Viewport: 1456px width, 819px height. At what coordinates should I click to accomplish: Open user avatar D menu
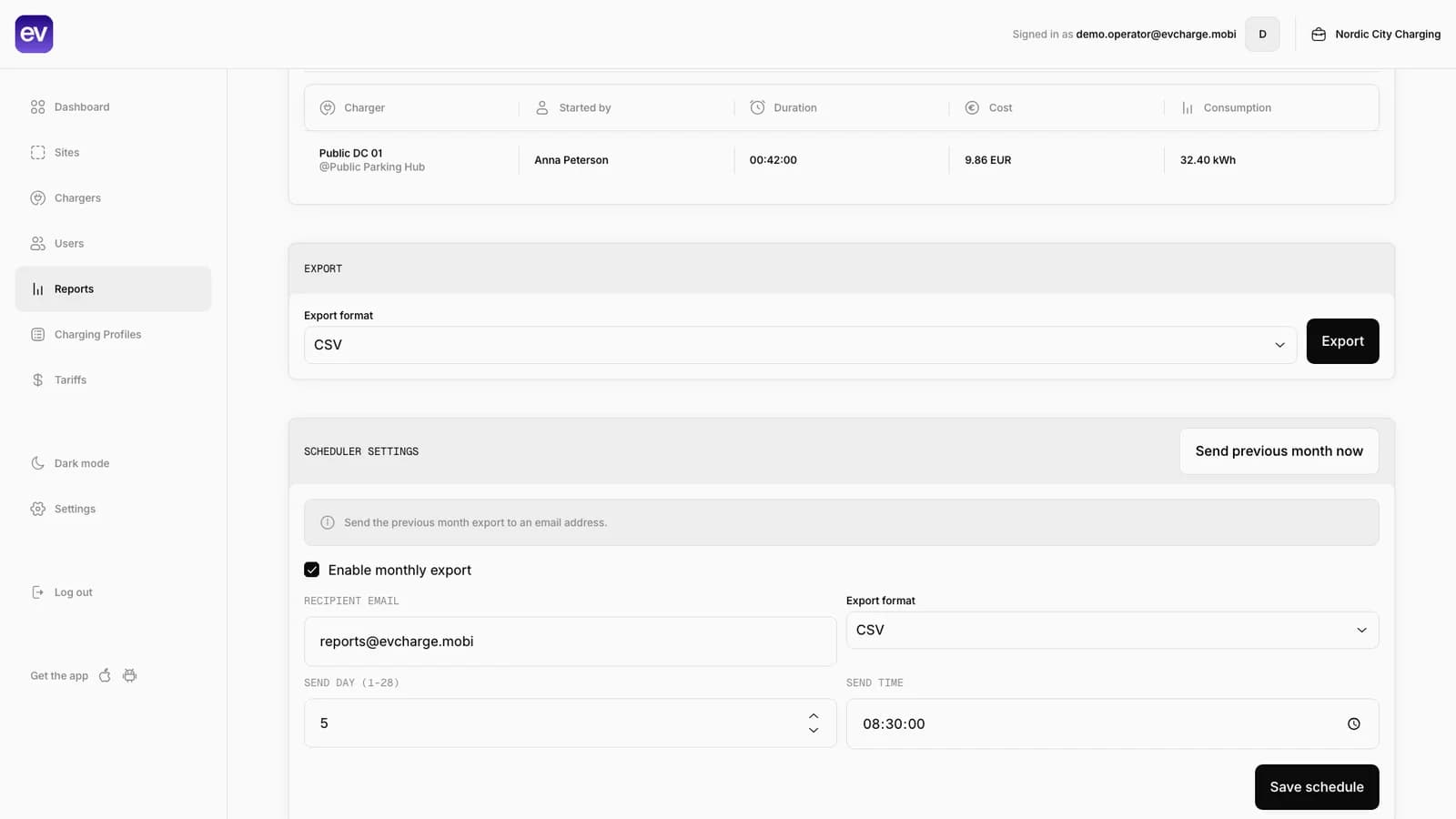point(1262,34)
